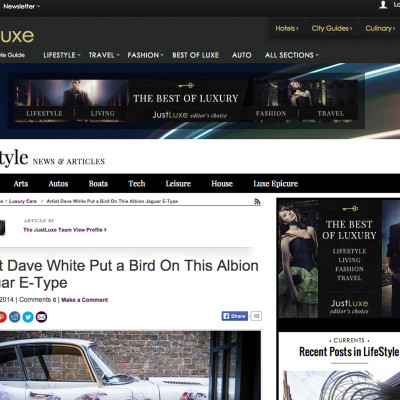
Task: Click the Facebook Share button
Action: (x=235, y=316)
